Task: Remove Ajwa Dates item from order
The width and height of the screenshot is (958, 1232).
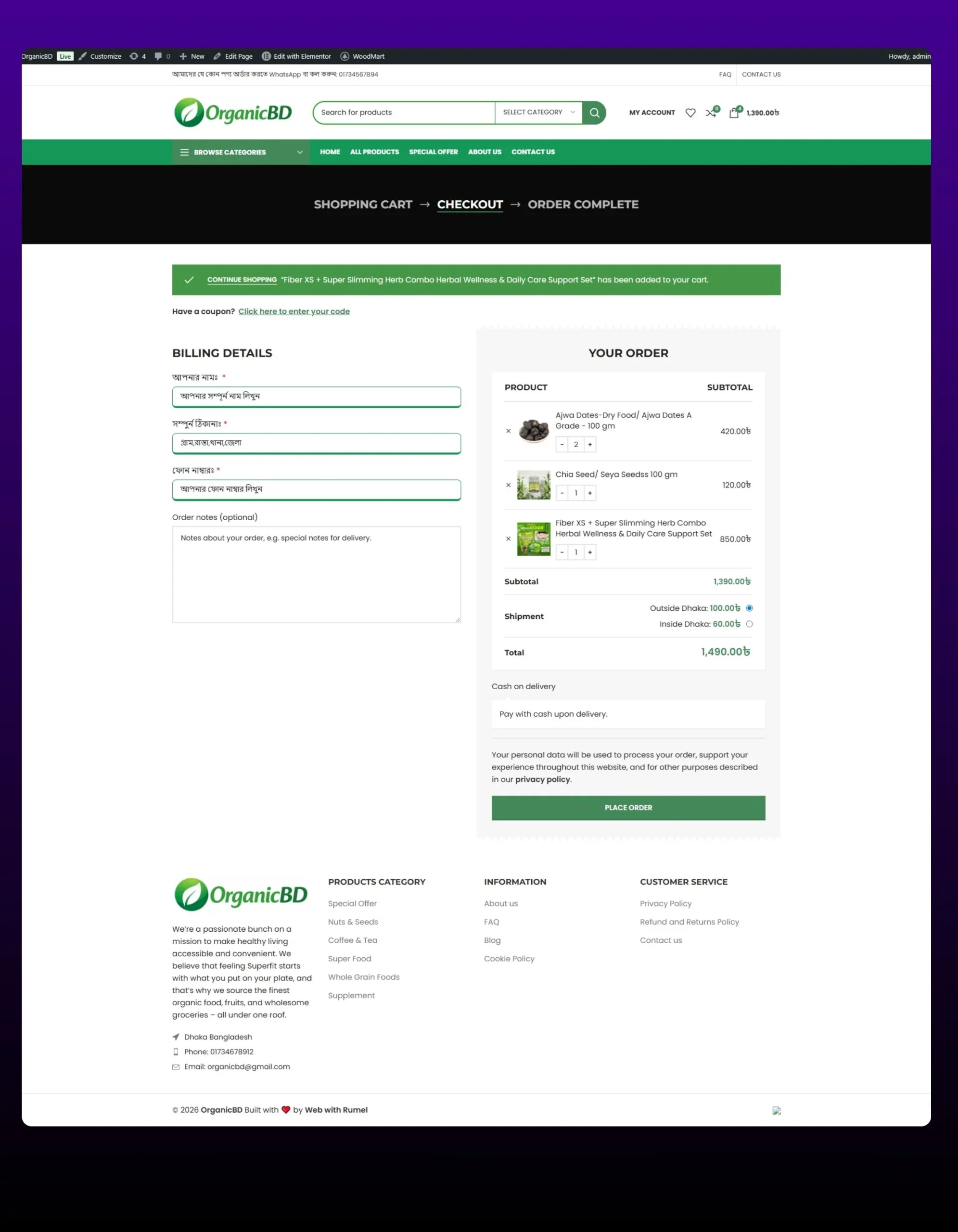Action: [x=508, y=432]
